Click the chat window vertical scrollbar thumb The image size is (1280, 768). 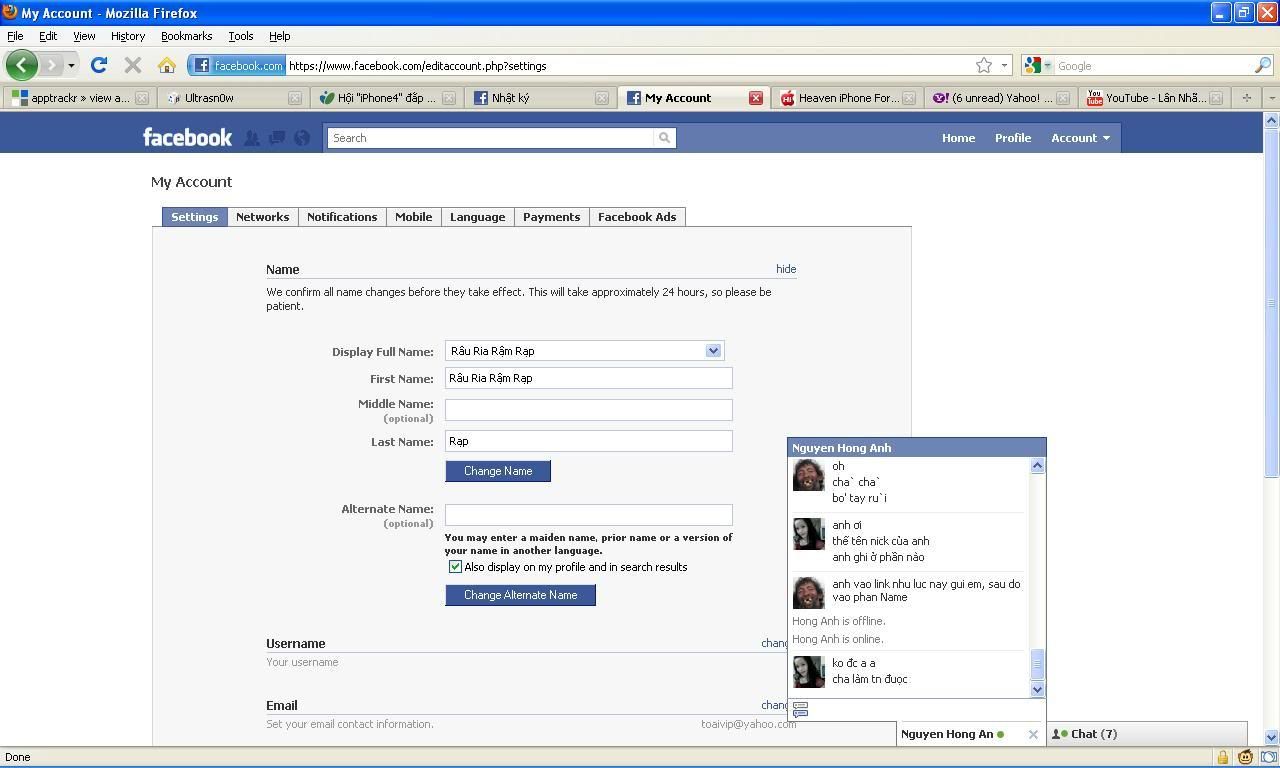[x=1037, y=665]
